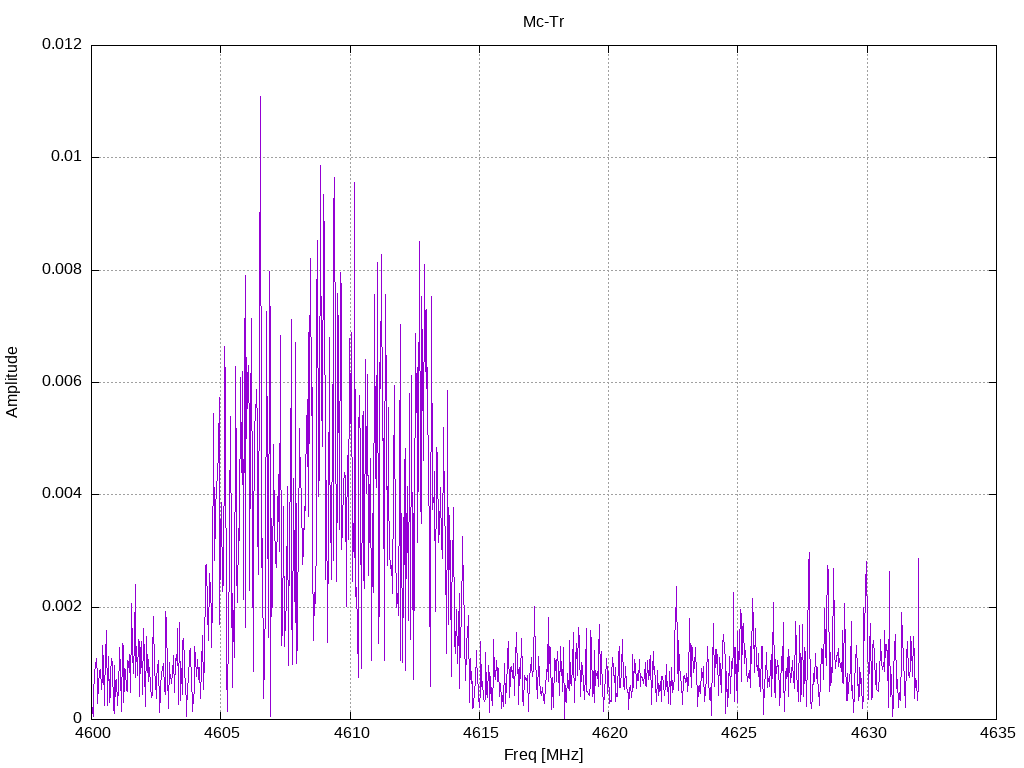Click the Amplitude y-axis label
The width and height of the screenshot is (1024, 768).
12,382
